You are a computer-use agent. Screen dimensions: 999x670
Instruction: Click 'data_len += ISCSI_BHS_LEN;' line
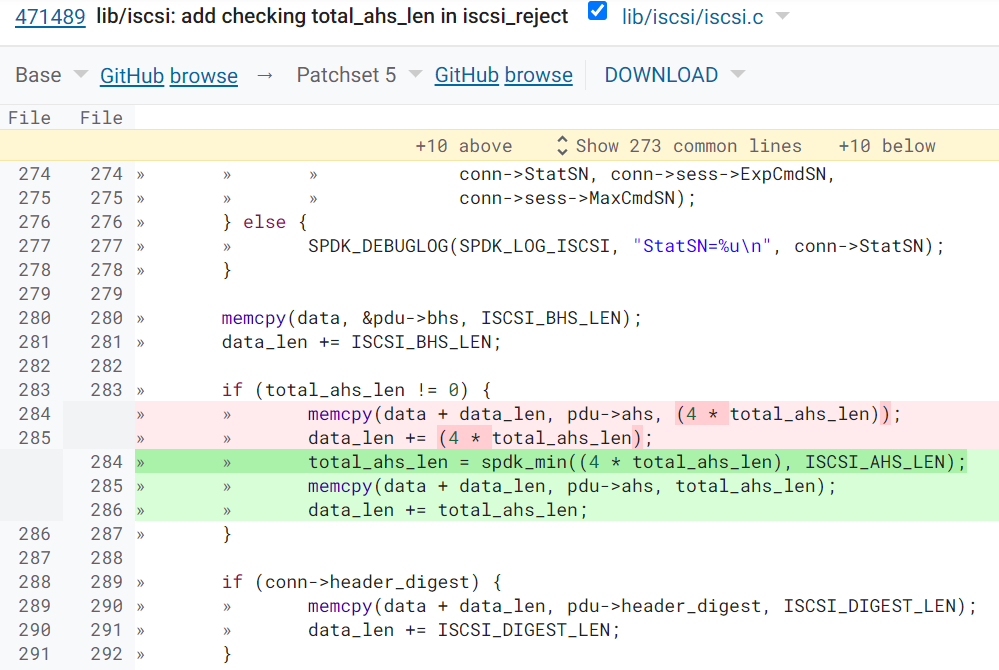click(361, 342)
